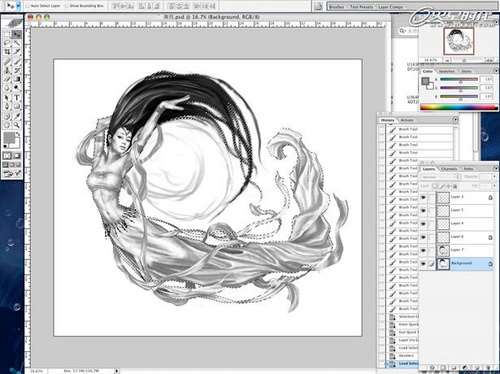This screenshot has height=374, width=500.
Task: Open the File Browser icon in options bar
Action: coord(319,6)
